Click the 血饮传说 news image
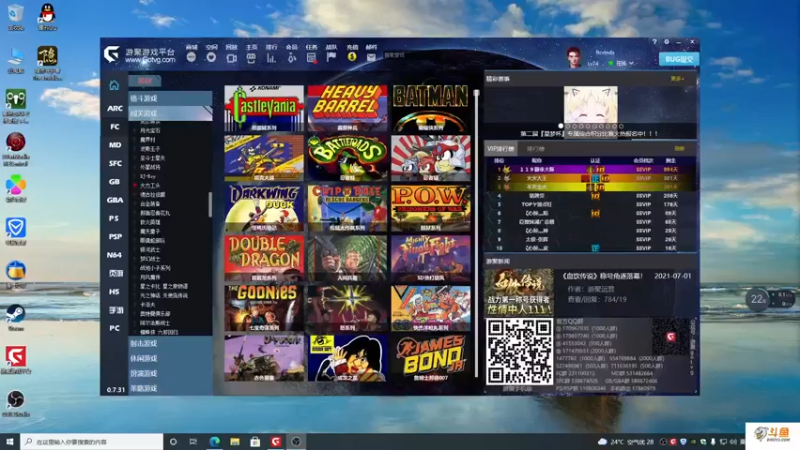 coord(519,292)
